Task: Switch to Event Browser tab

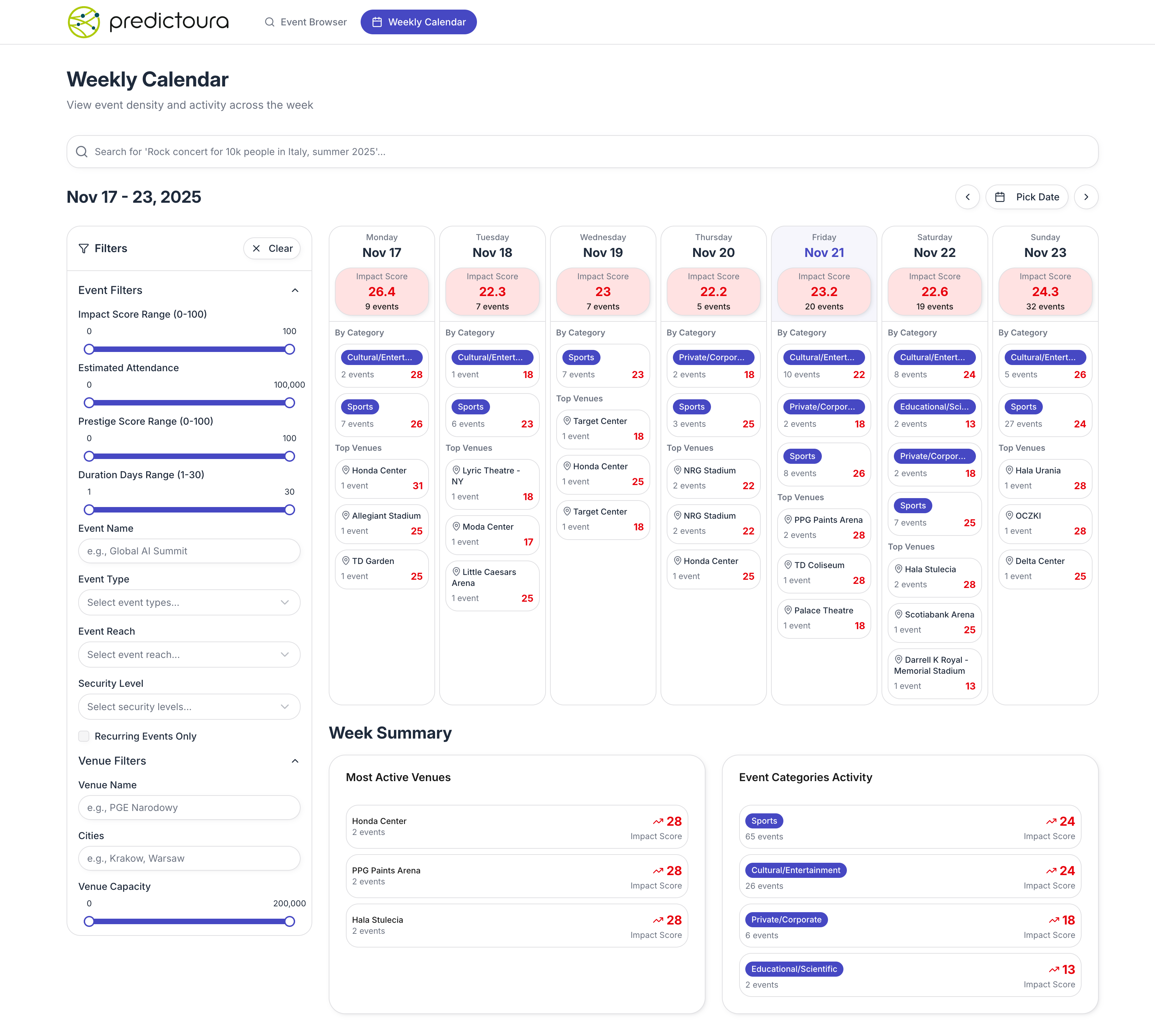Action: [x=306, y=22]
